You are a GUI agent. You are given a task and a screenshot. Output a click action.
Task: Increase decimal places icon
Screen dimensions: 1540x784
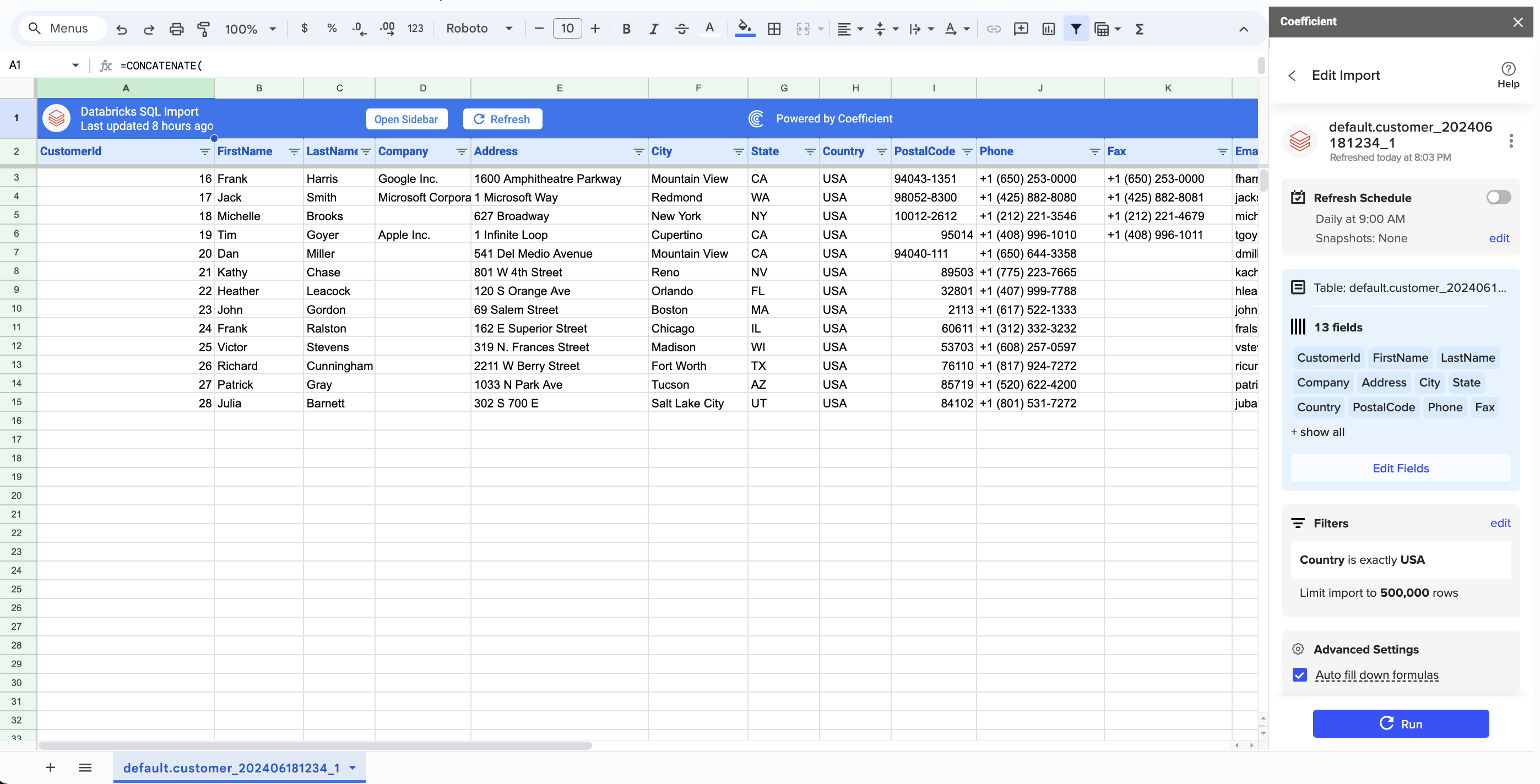coord(387,29)
